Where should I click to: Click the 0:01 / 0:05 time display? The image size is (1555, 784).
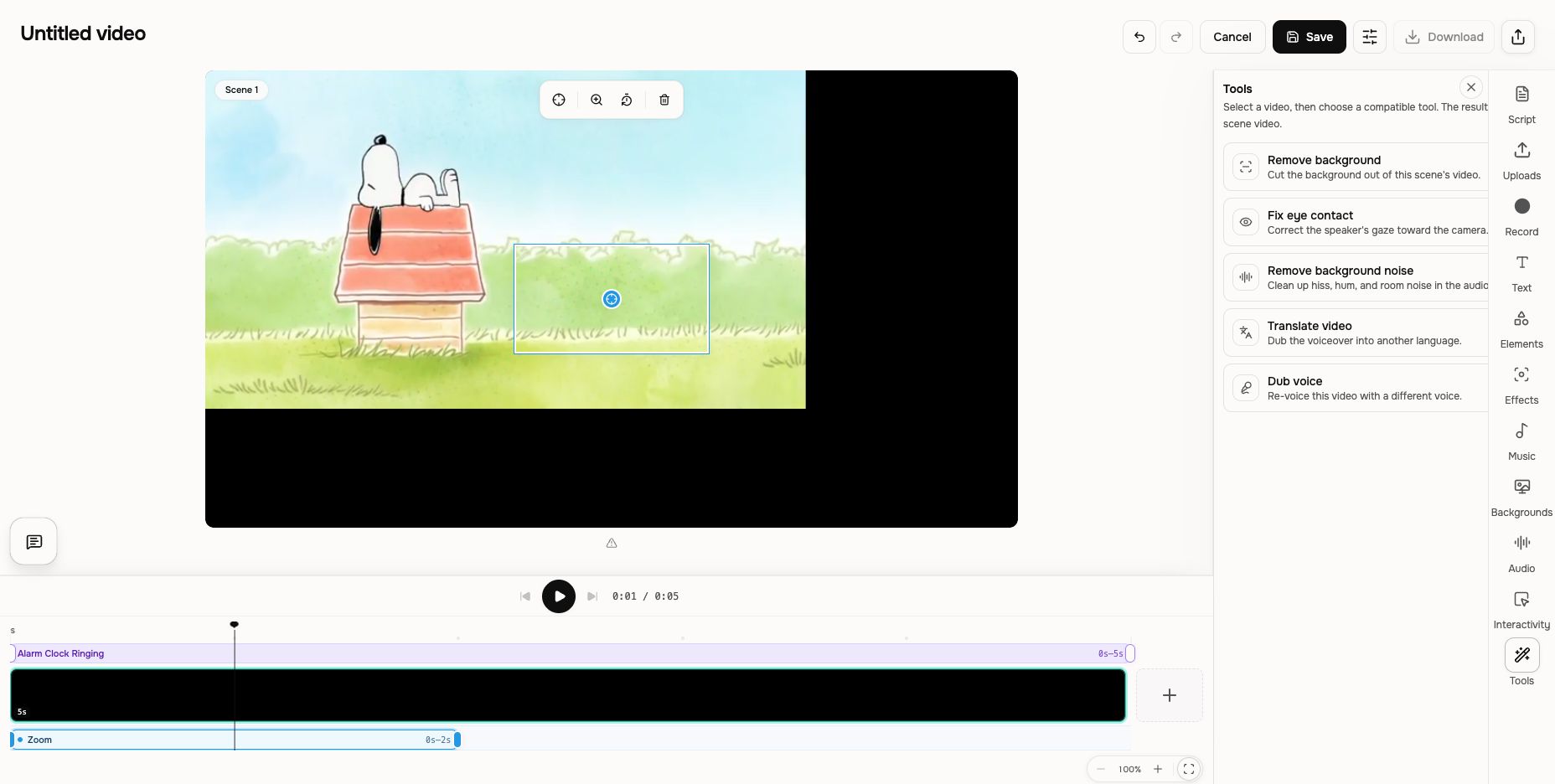645,596
